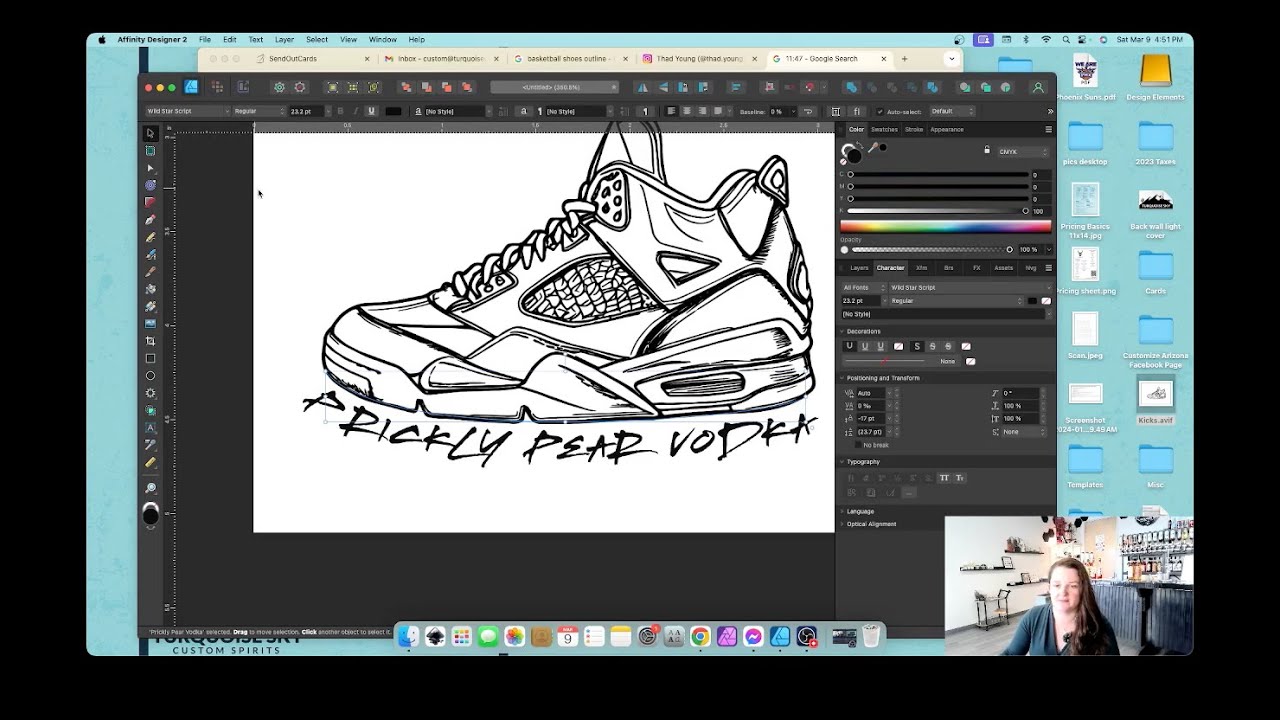The height and width of the screenshot is (720, 1280).
Task: Switch to Pixel Persona icon
Action: click(217, 87)
